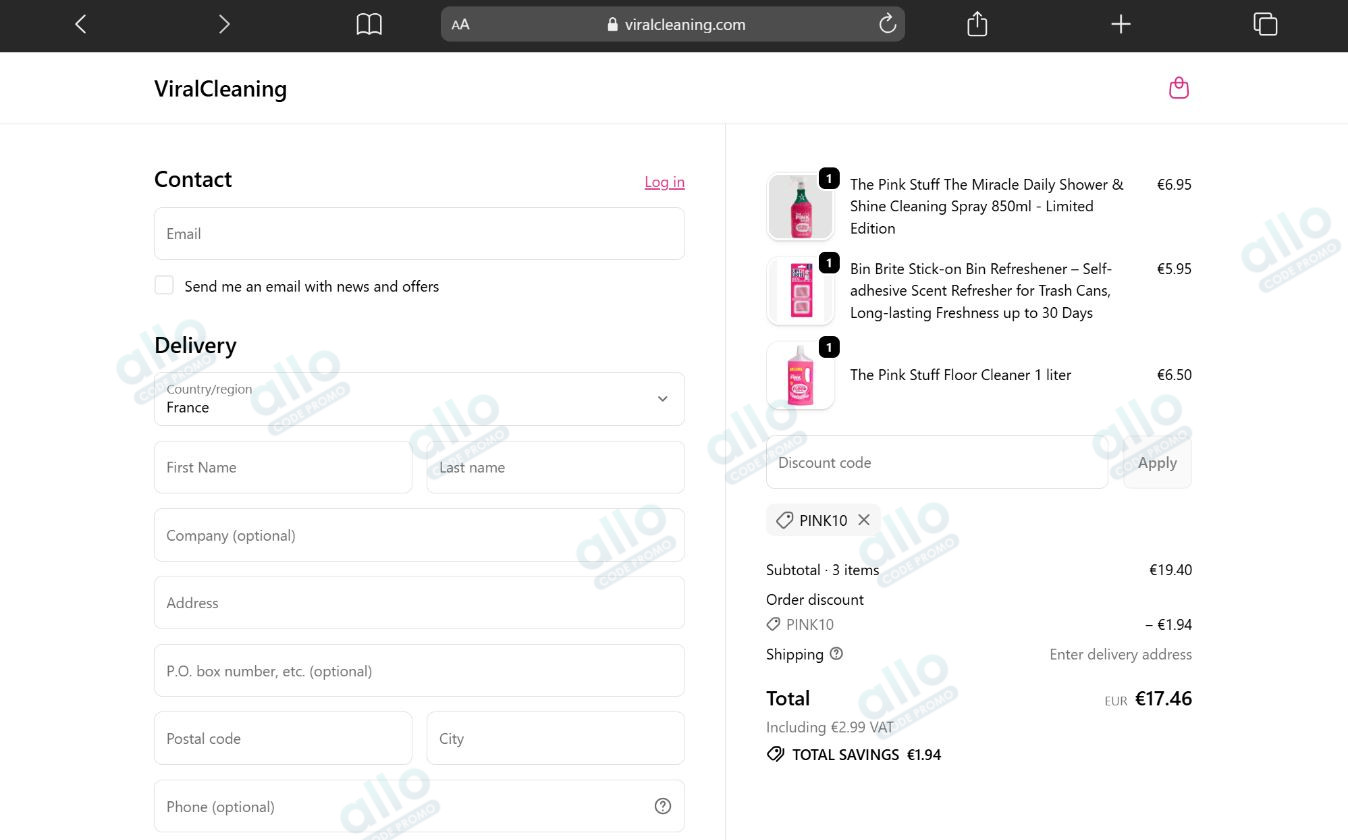Go to ViralCleaning store homepage logo

(x=220, y=89)
